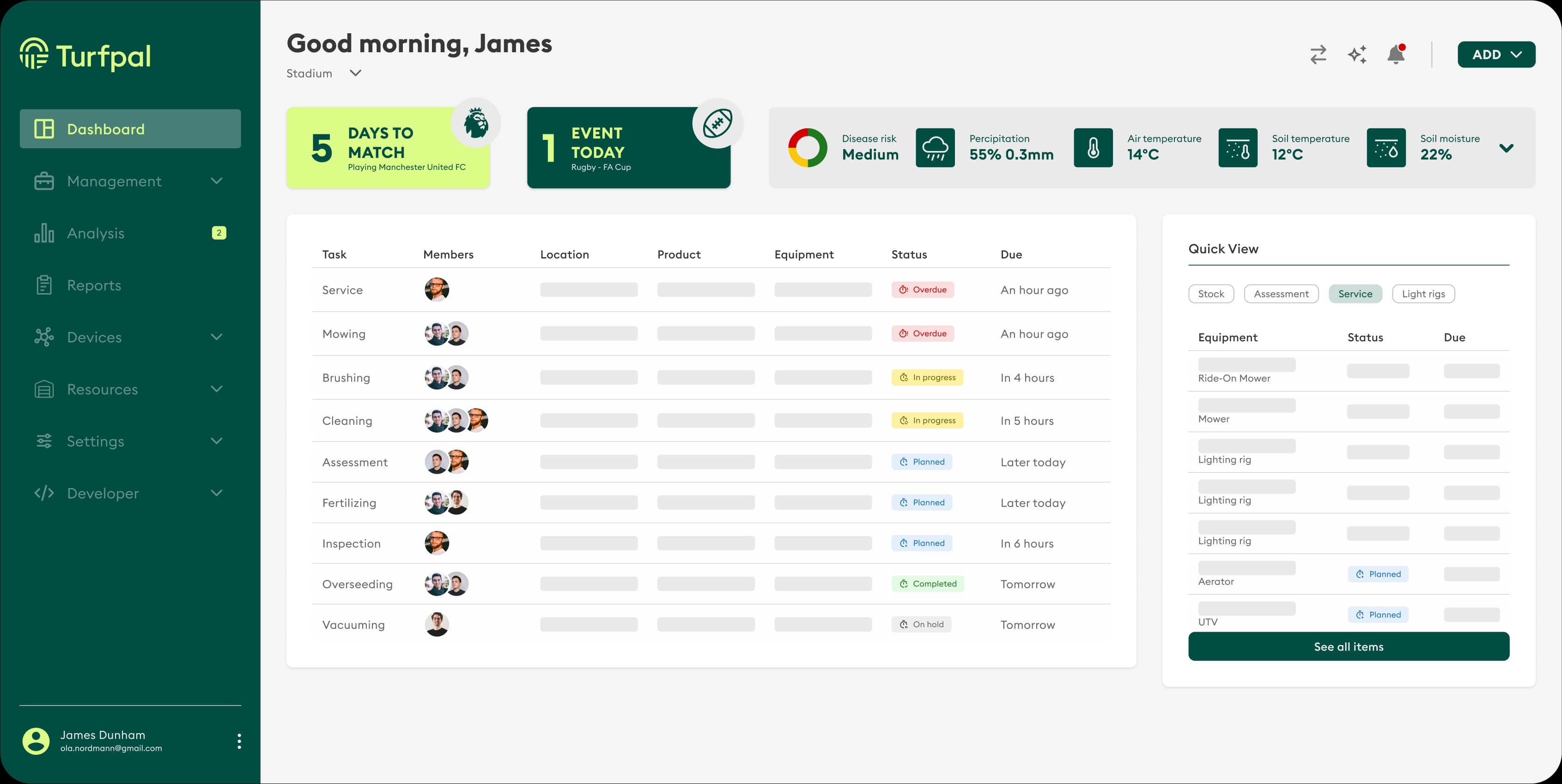The image size is (1562, 784).
Task: Click the soil moisture droplet icon
Action: point(1386,148)
